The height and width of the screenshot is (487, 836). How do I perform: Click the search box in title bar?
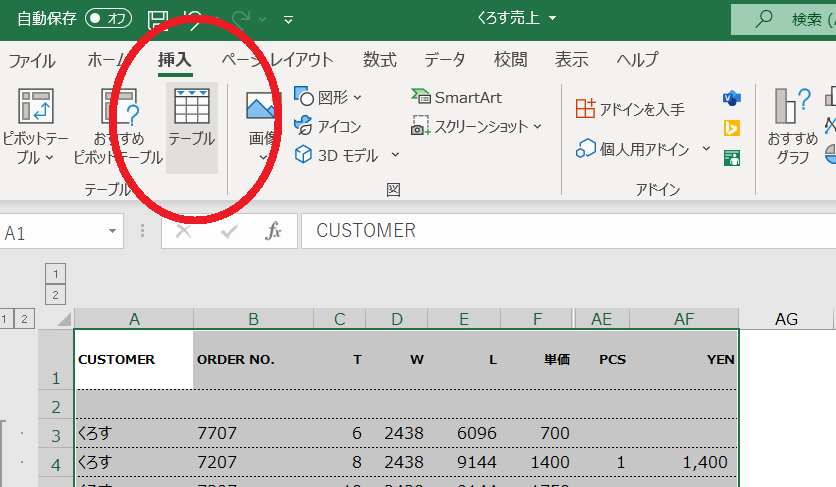coord(783,19)
